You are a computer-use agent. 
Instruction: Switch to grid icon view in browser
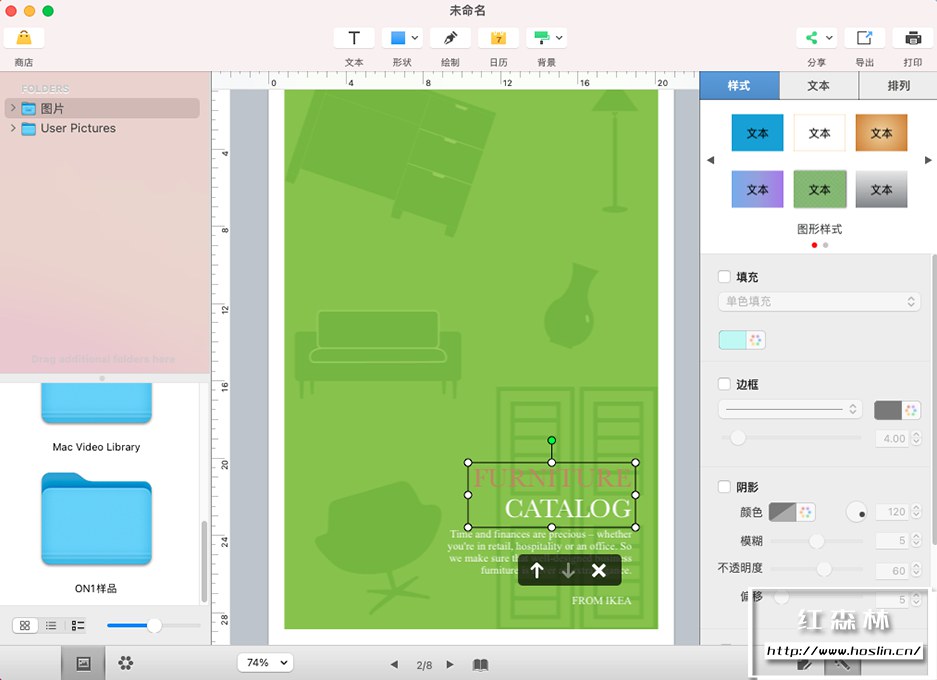coord(25,626)
